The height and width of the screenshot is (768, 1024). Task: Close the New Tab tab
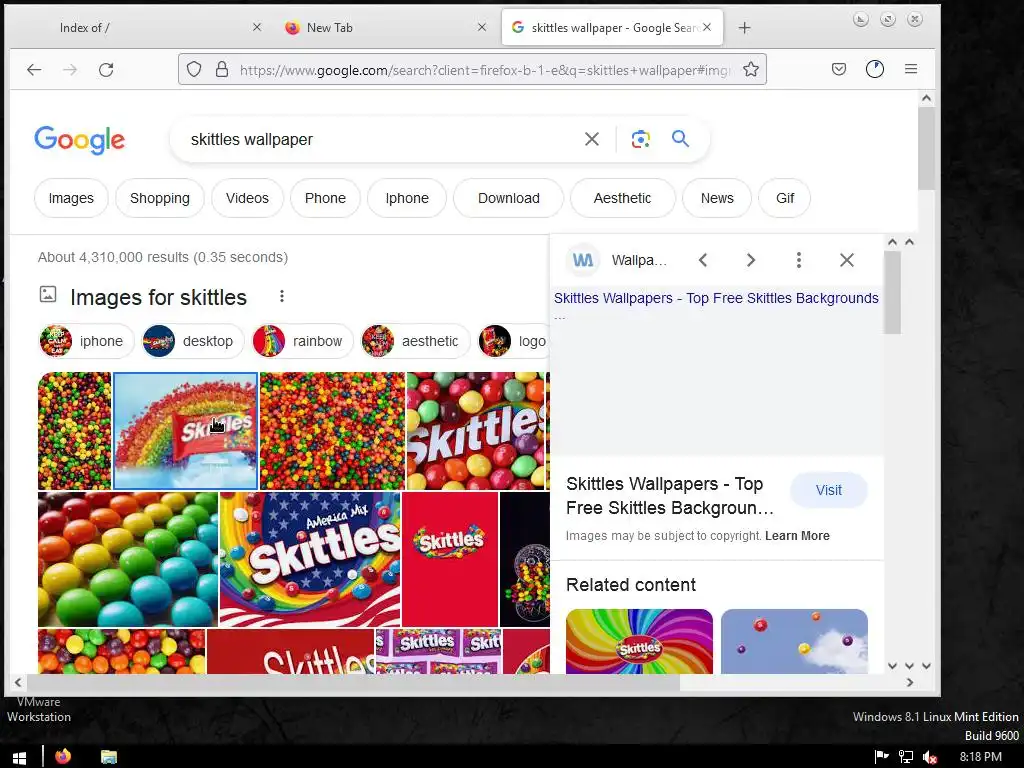pos(482,27)
